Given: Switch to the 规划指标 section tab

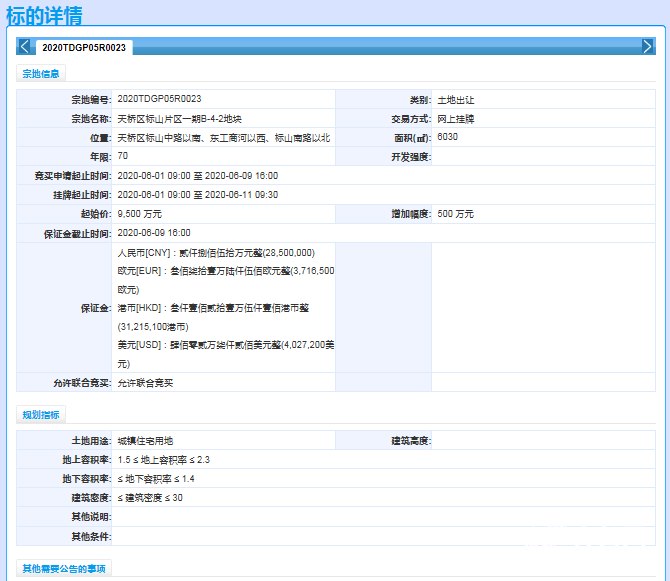Looking at the screenshot, I should (42, 415).
